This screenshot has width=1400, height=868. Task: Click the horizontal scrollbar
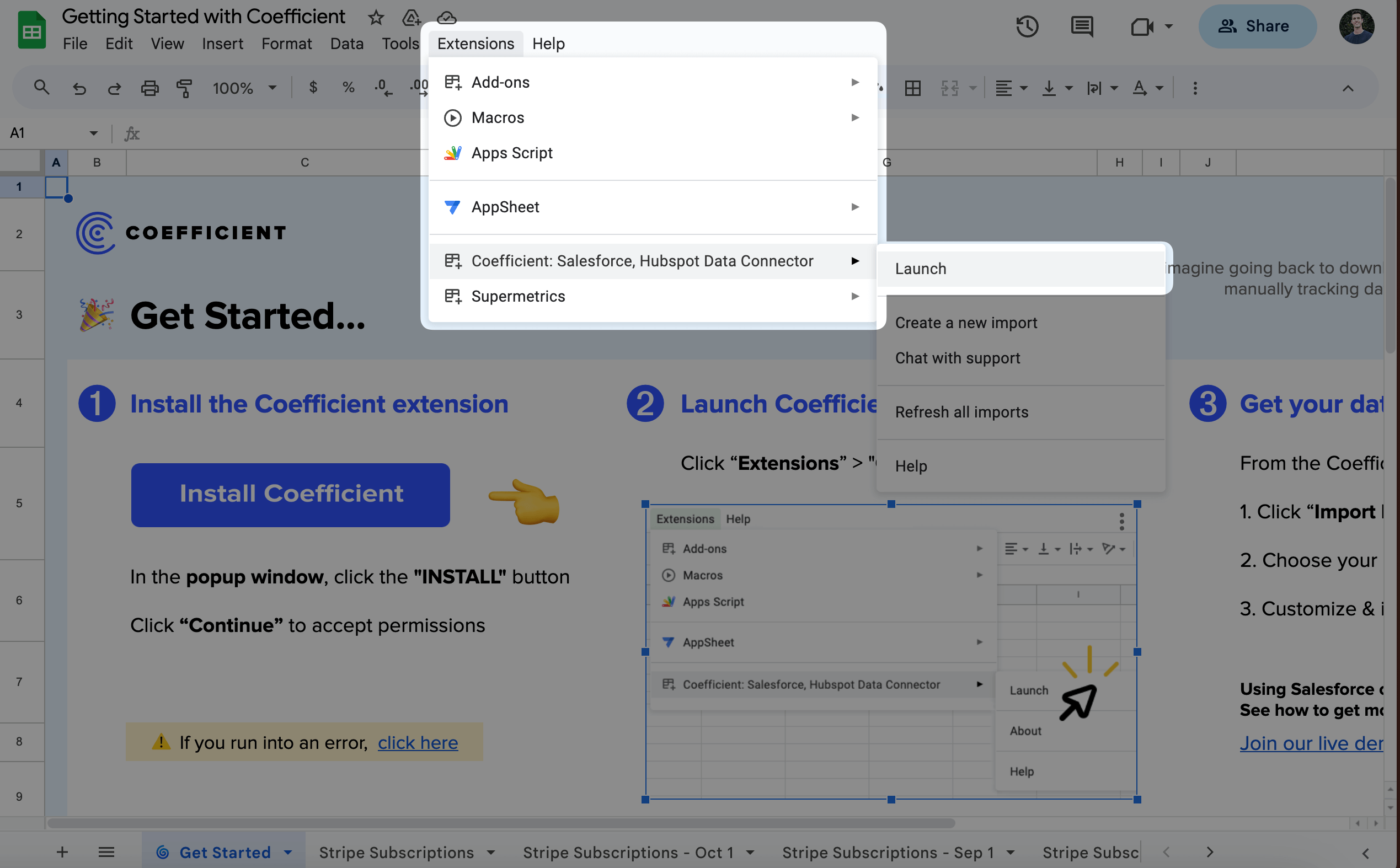tap(501, 823)
